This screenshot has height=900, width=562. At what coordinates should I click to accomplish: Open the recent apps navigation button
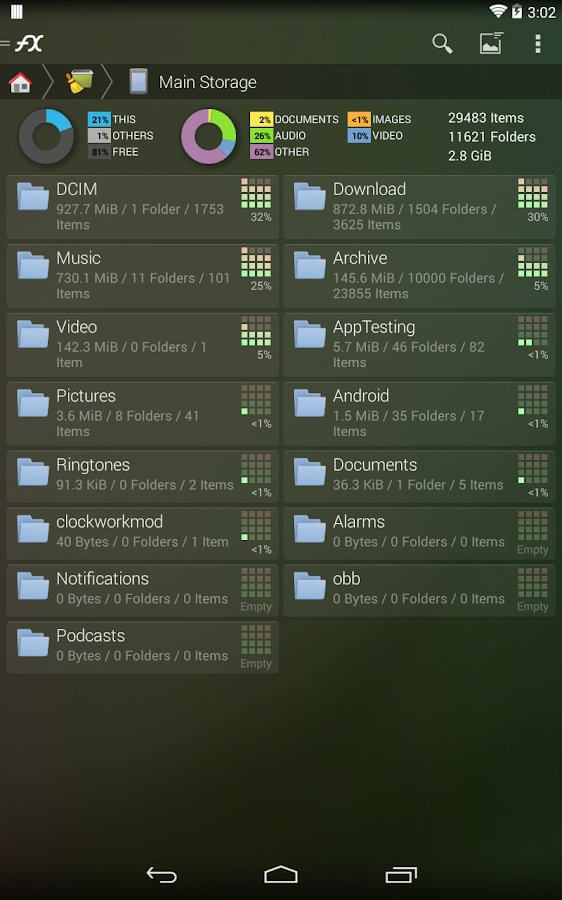pos(401,874)
